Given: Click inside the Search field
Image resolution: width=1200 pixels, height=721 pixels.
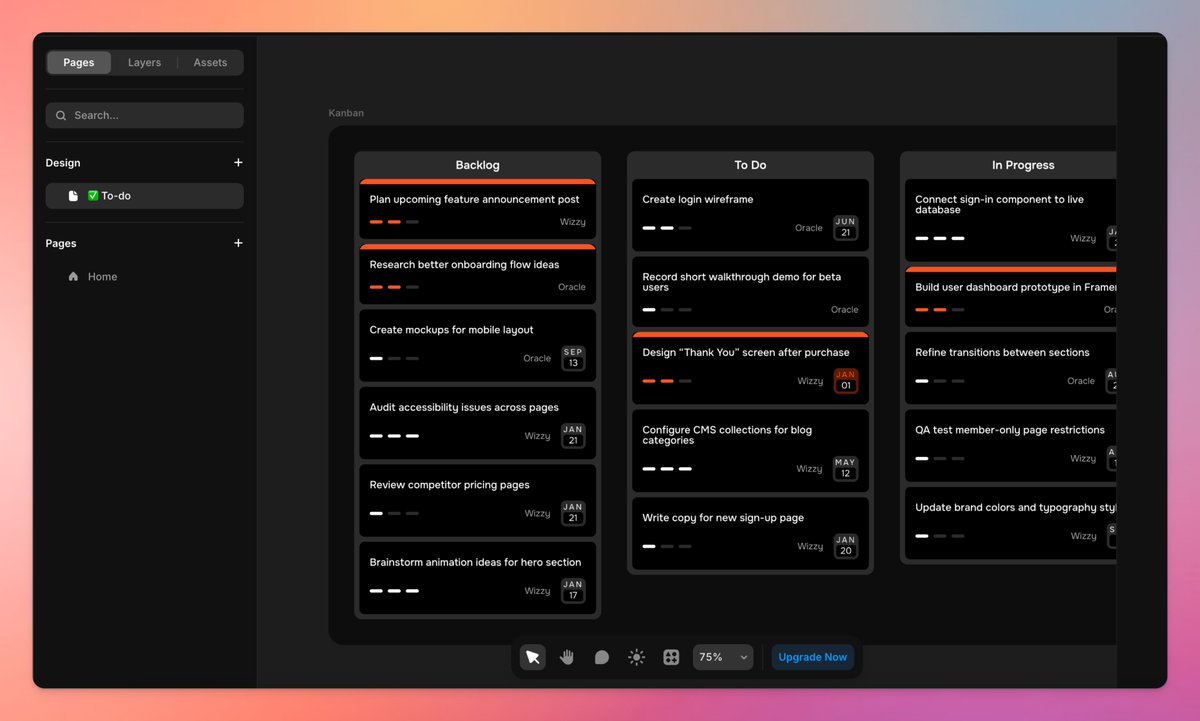Looking at the screenshot, I should tap(144, 115).
